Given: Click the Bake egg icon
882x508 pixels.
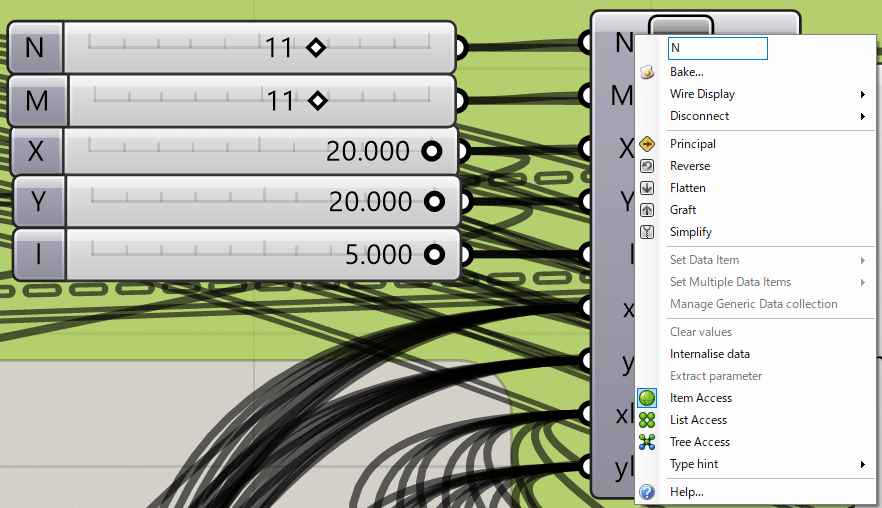Looking at the screenshot, I should 647,72.
